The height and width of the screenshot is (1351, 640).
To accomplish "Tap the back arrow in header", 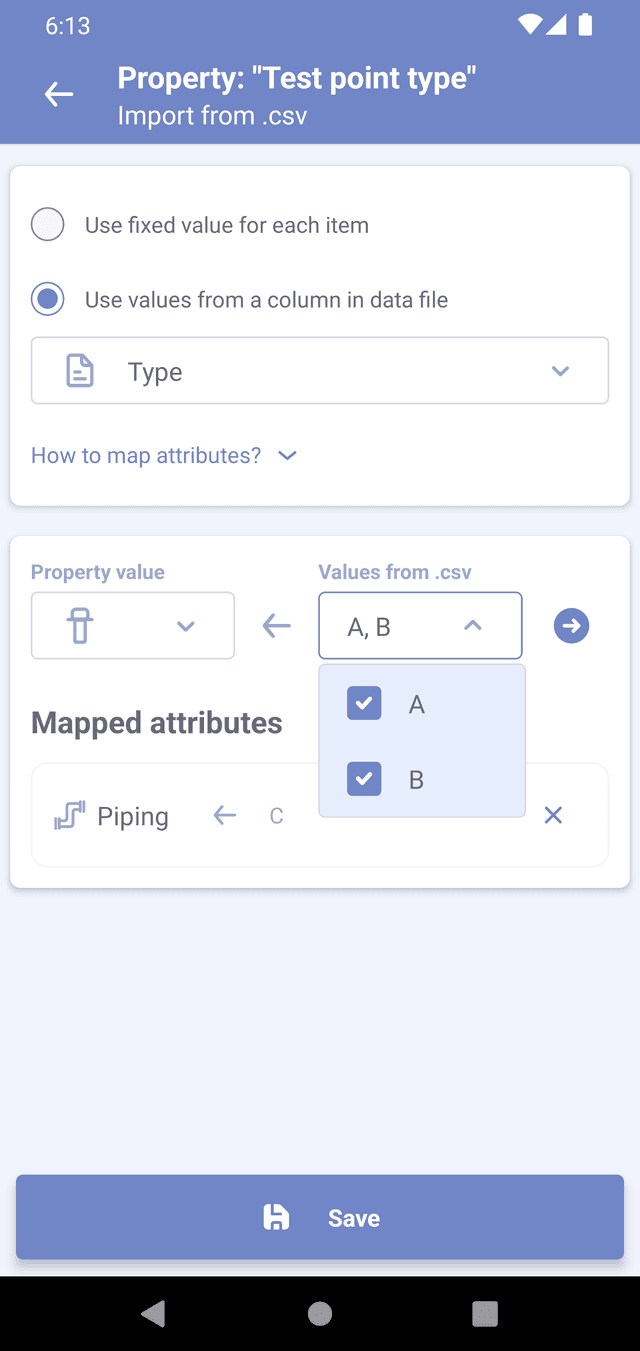I will point(59,95).
